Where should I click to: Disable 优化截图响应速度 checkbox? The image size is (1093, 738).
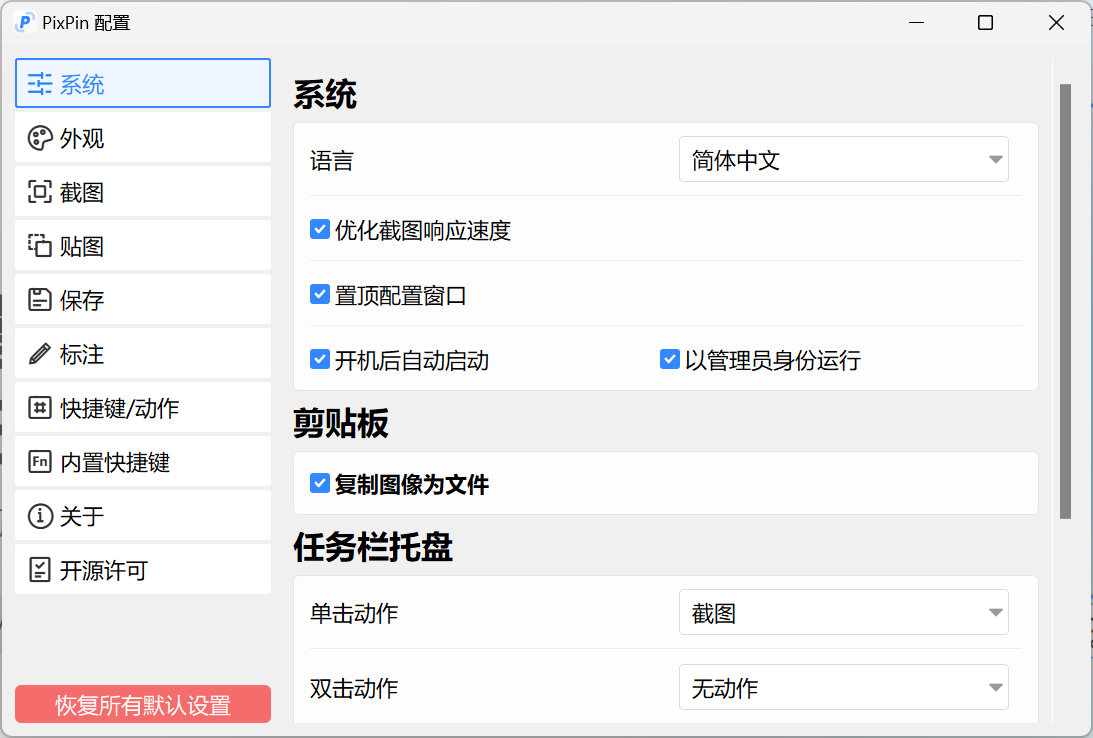[x=319, y=229]
